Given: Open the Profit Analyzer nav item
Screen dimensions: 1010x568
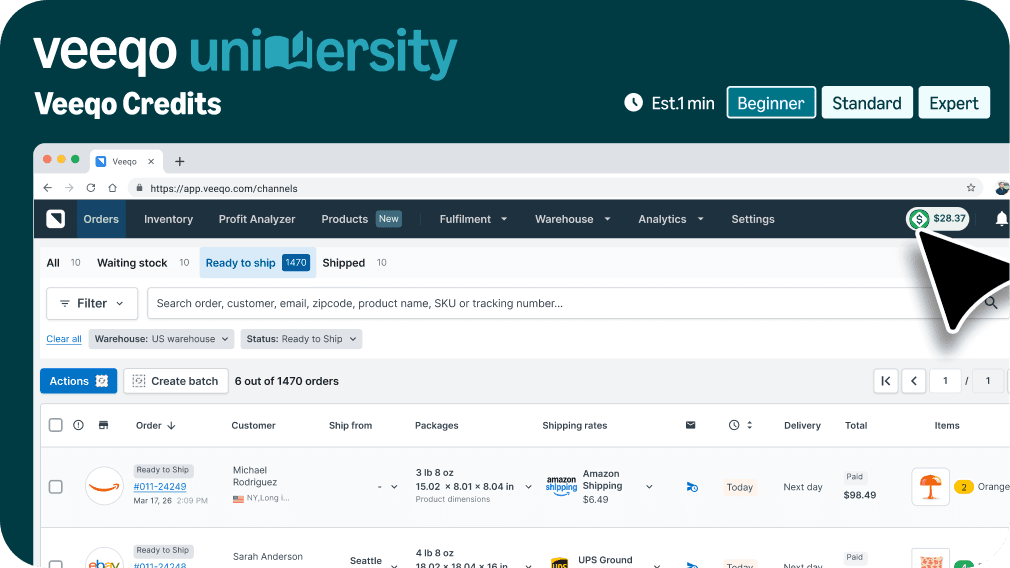Looking at the screenshot, I should click(x=257, y=219).
